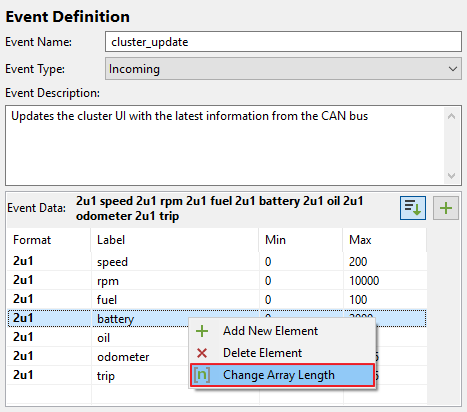Select Change Array Length menu entry
Viewport: 467px width, 412px height.
pyautogui.click(x=283, y=375)
